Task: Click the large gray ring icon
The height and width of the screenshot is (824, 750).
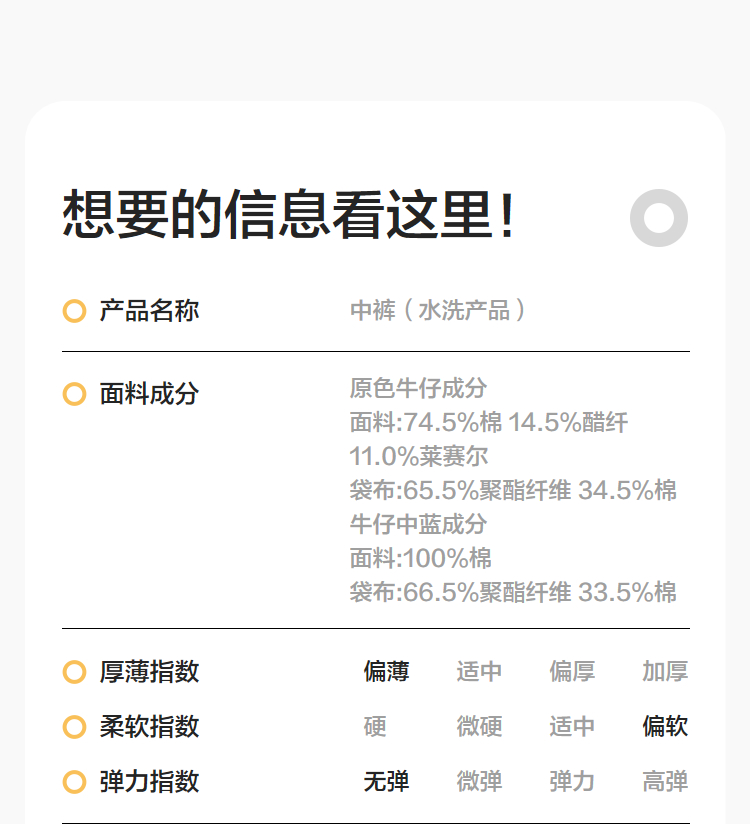Action: pyautogui.click(x=659, y=218)
